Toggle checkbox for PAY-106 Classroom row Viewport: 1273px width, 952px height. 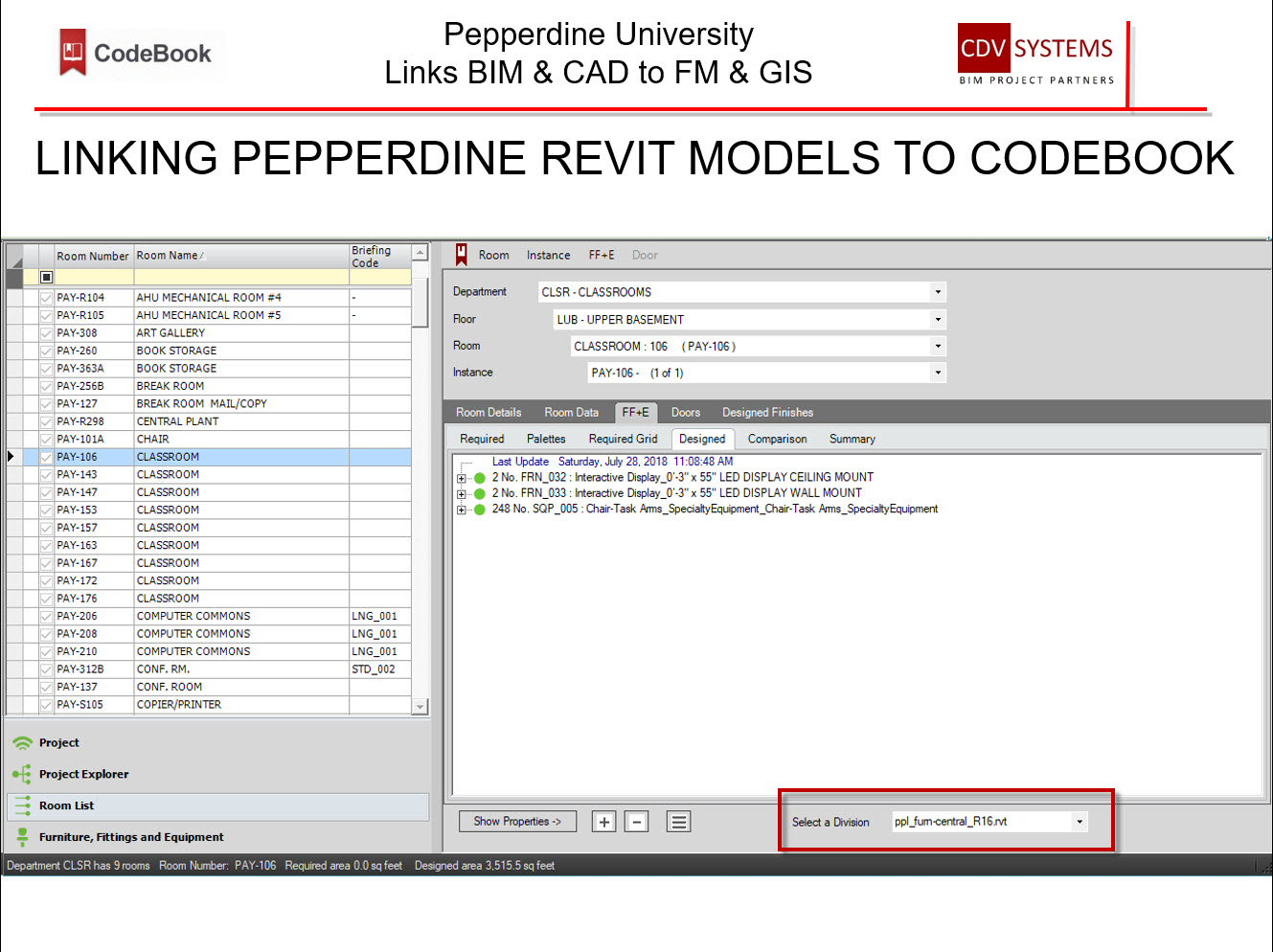(46, 458)
